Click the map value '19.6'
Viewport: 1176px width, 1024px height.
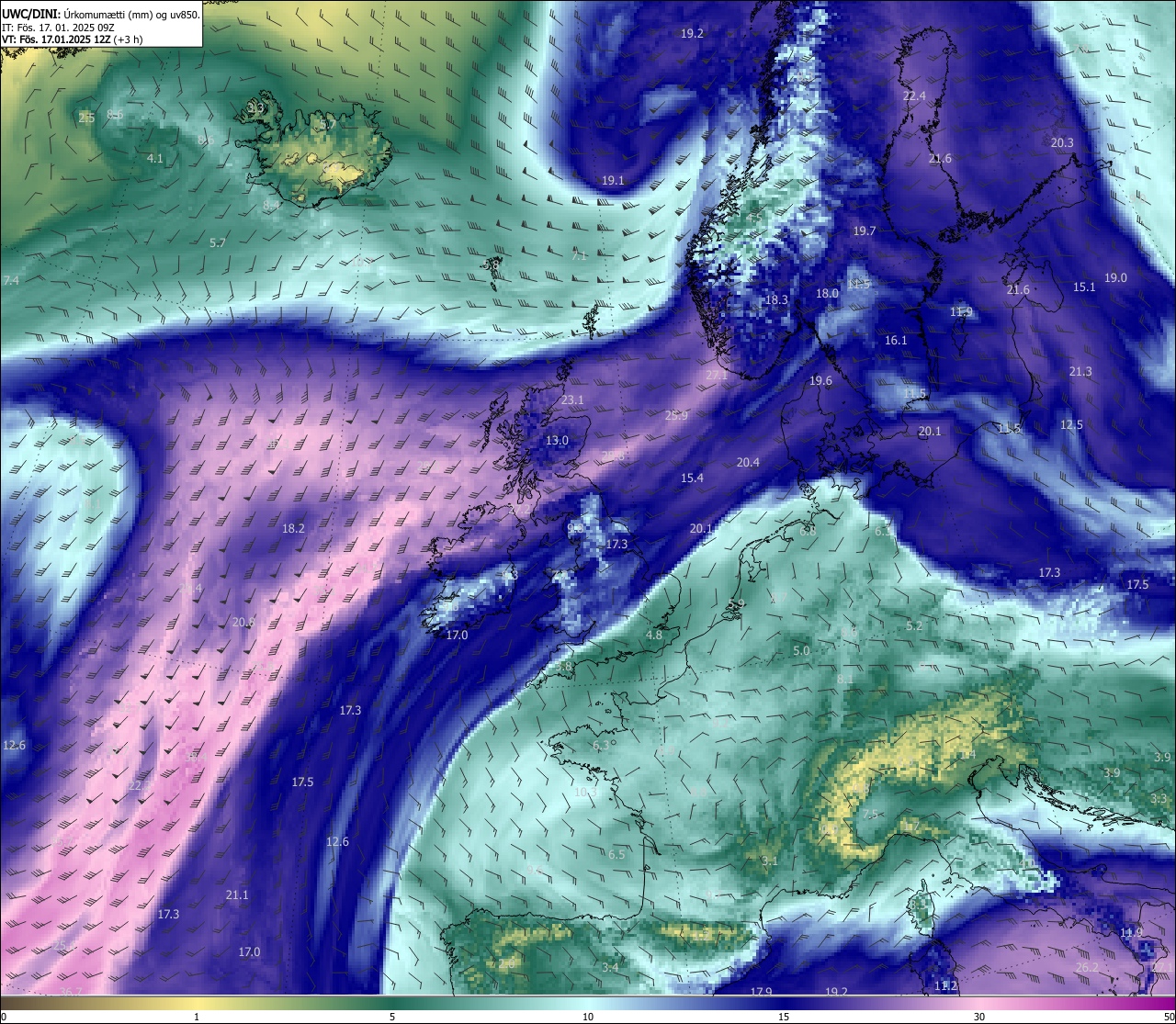pos(820,380)
